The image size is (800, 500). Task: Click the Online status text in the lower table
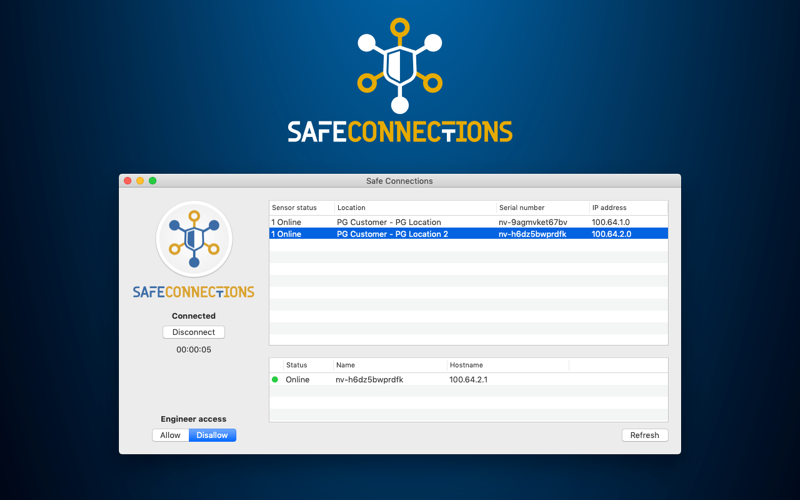point(297,380)
